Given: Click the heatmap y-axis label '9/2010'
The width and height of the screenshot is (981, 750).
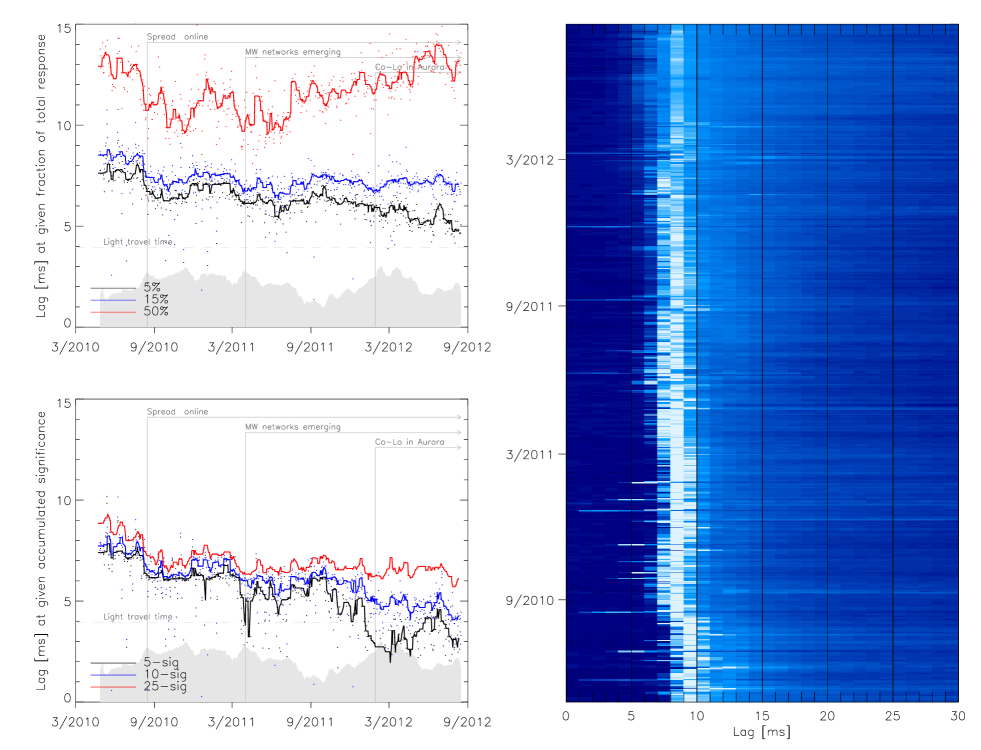Looking at the screenshot, I should (530, 601).
